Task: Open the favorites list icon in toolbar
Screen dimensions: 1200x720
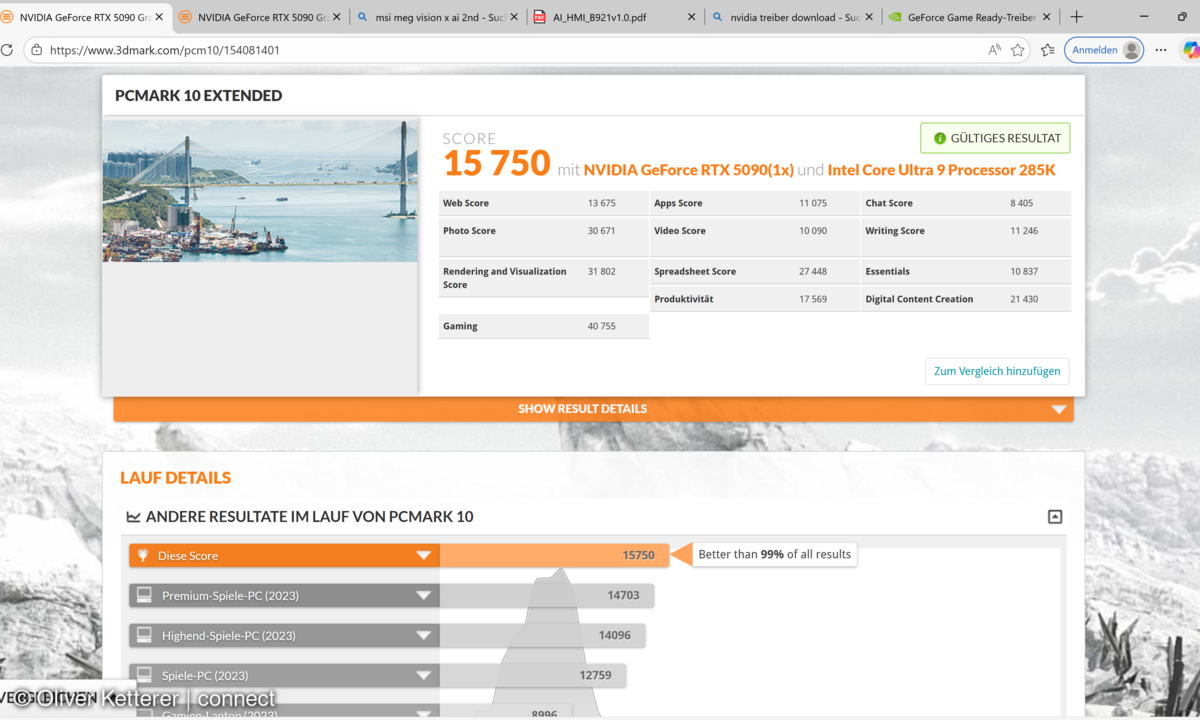Action: click(1047, 50)
